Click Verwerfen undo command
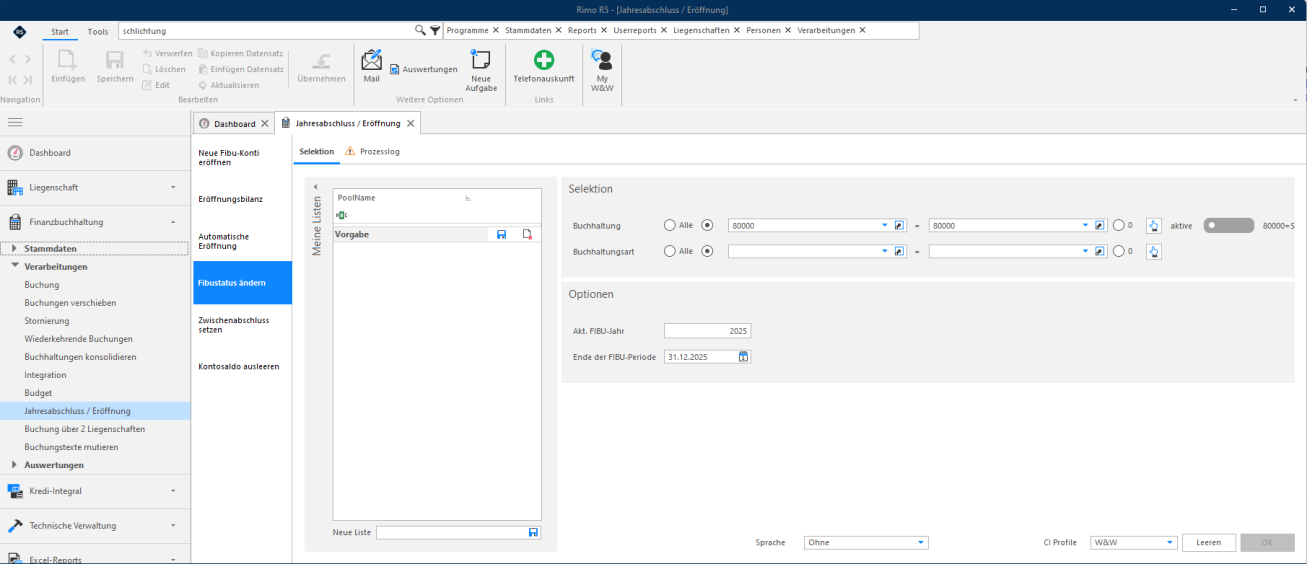 tap(167, 53)
